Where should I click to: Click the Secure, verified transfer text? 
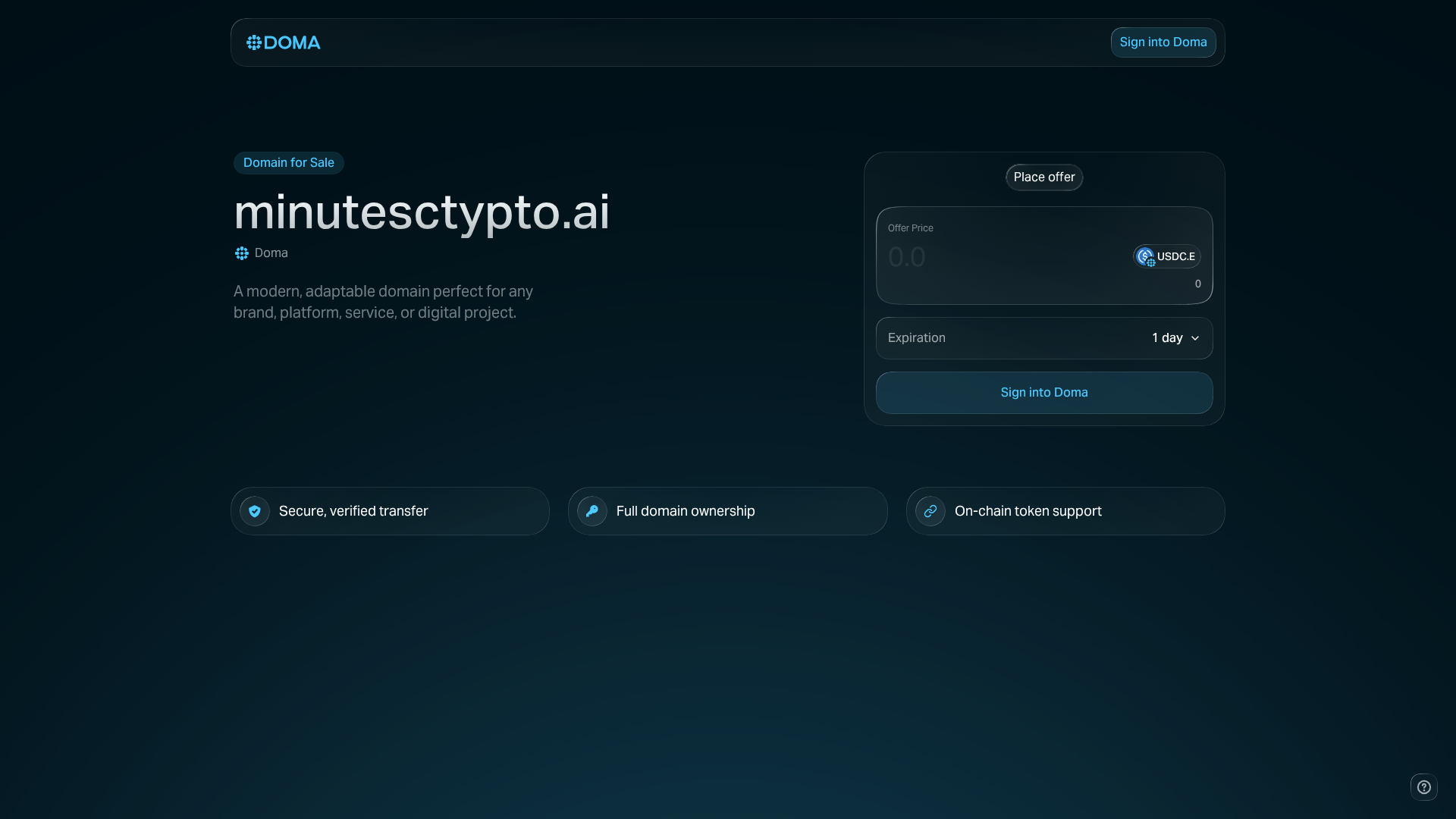click(x=353, y=511)
